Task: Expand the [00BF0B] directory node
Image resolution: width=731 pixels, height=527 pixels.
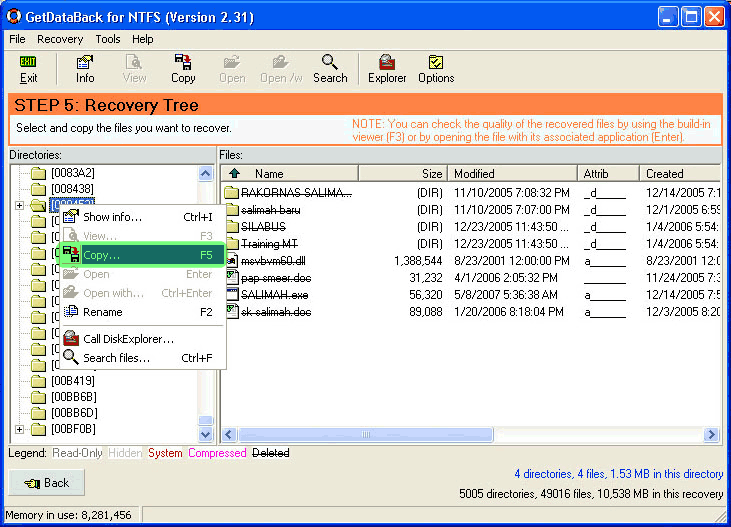Action: point(19,429)
